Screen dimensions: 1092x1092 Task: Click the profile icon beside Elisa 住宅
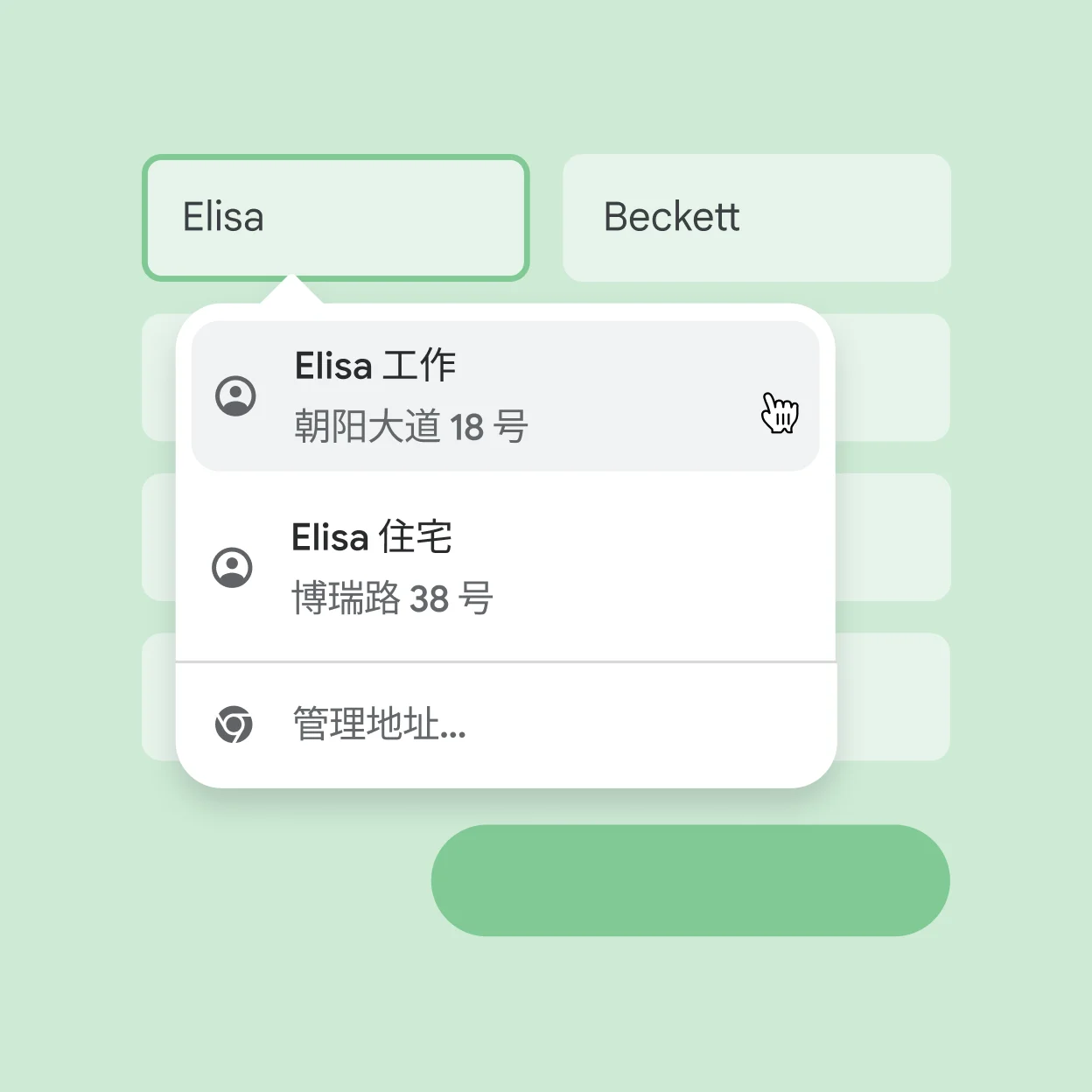pos(233,568)
